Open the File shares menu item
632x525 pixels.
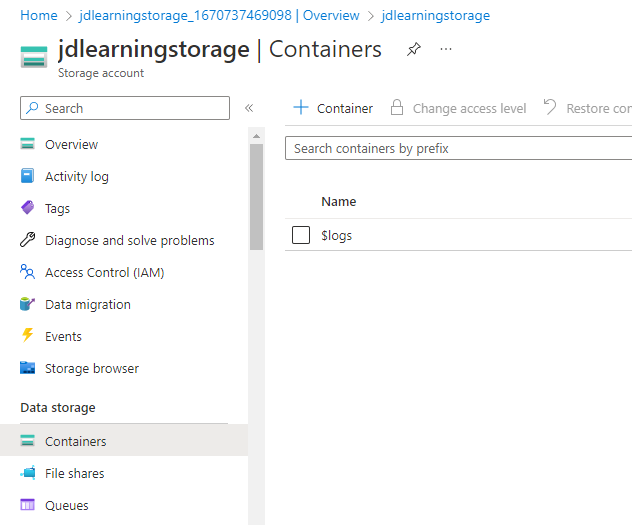coord(74,473)
